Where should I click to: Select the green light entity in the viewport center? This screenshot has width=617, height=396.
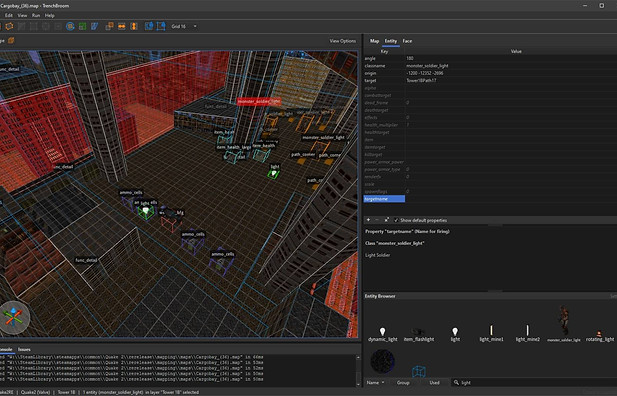tap(273, 173)
